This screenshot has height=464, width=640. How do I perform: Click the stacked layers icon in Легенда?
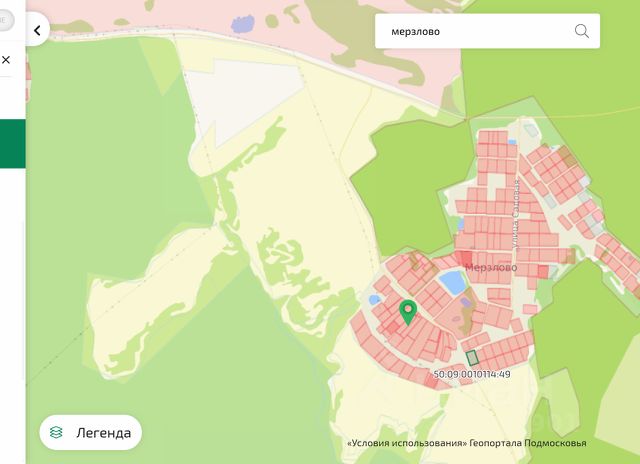[x=56, y=432]
